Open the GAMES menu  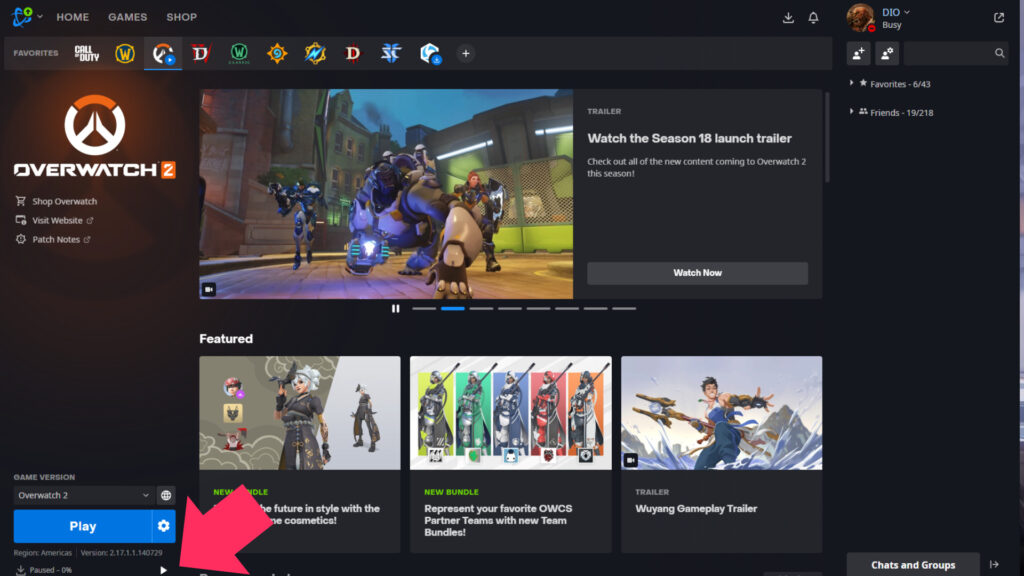pos(126,17)
